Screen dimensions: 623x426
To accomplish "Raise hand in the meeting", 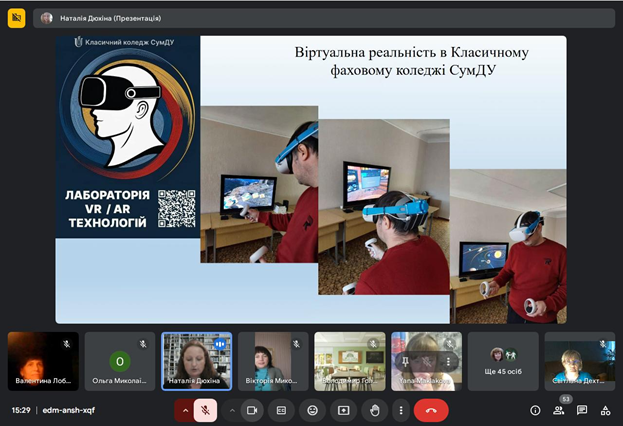I will click(374, 410).
